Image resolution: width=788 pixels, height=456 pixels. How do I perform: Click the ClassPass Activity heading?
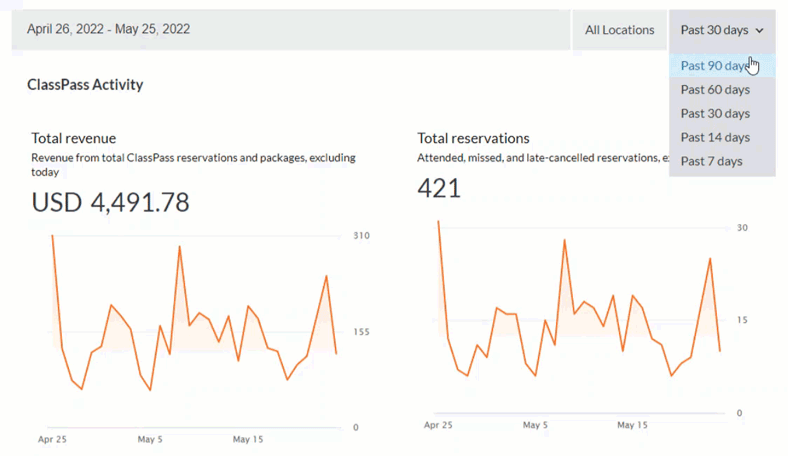click(x=85, y=85)
